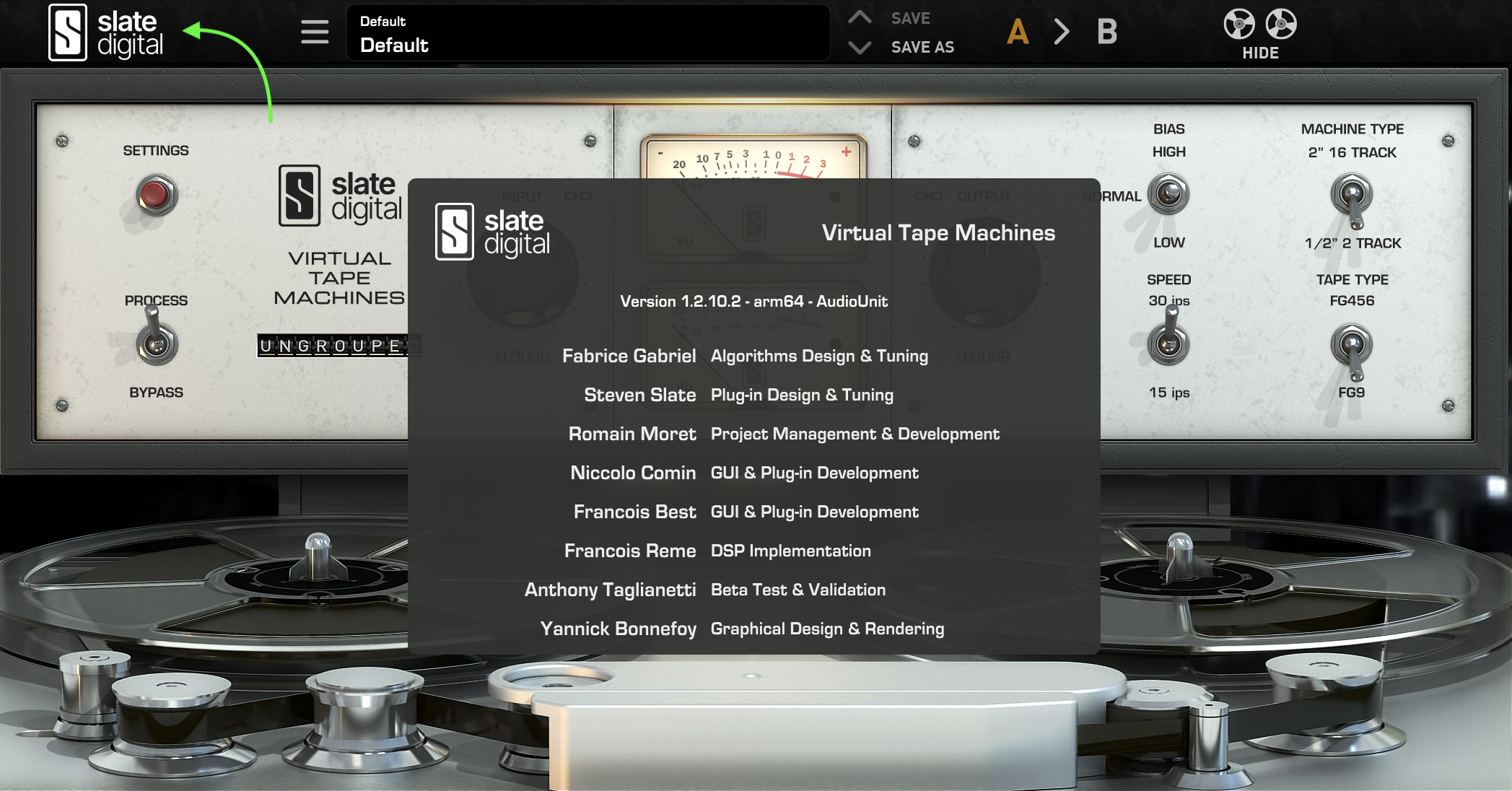Click the BIAS LOW label
This screenshot has width=1512, height=791.
point(1169,242)
